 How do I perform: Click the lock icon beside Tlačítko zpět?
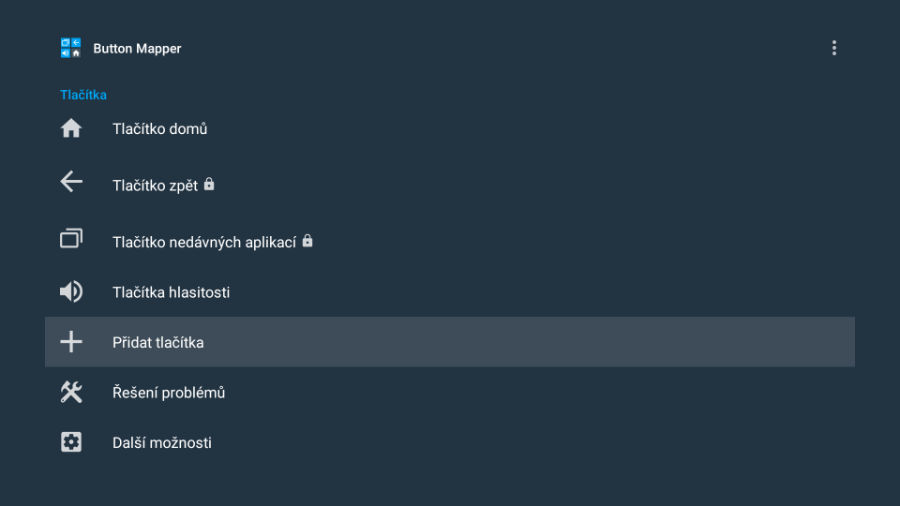coord(209,184)
